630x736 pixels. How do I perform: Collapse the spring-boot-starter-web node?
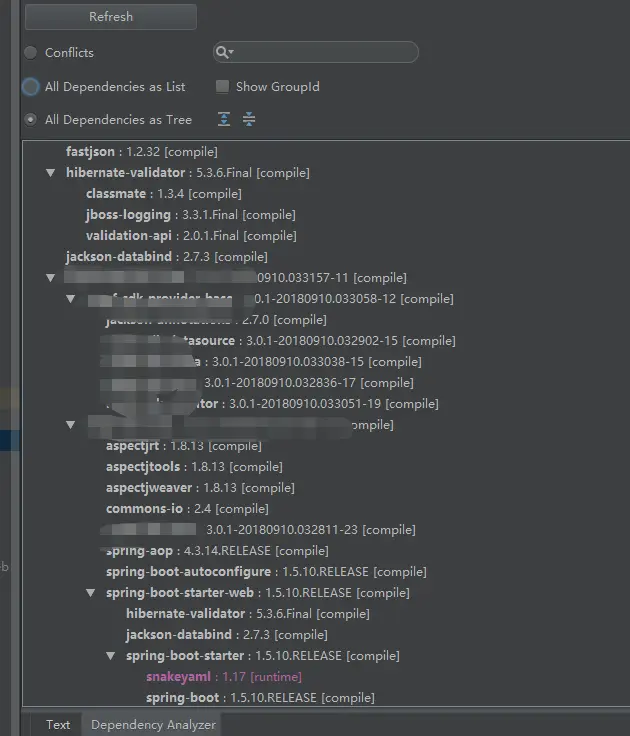(91, 593)
